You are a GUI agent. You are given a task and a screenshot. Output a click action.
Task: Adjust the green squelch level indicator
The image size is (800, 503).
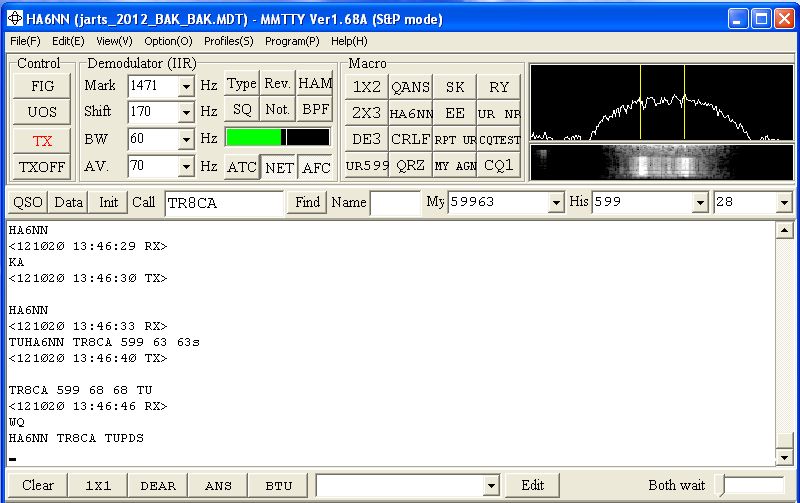278,137
